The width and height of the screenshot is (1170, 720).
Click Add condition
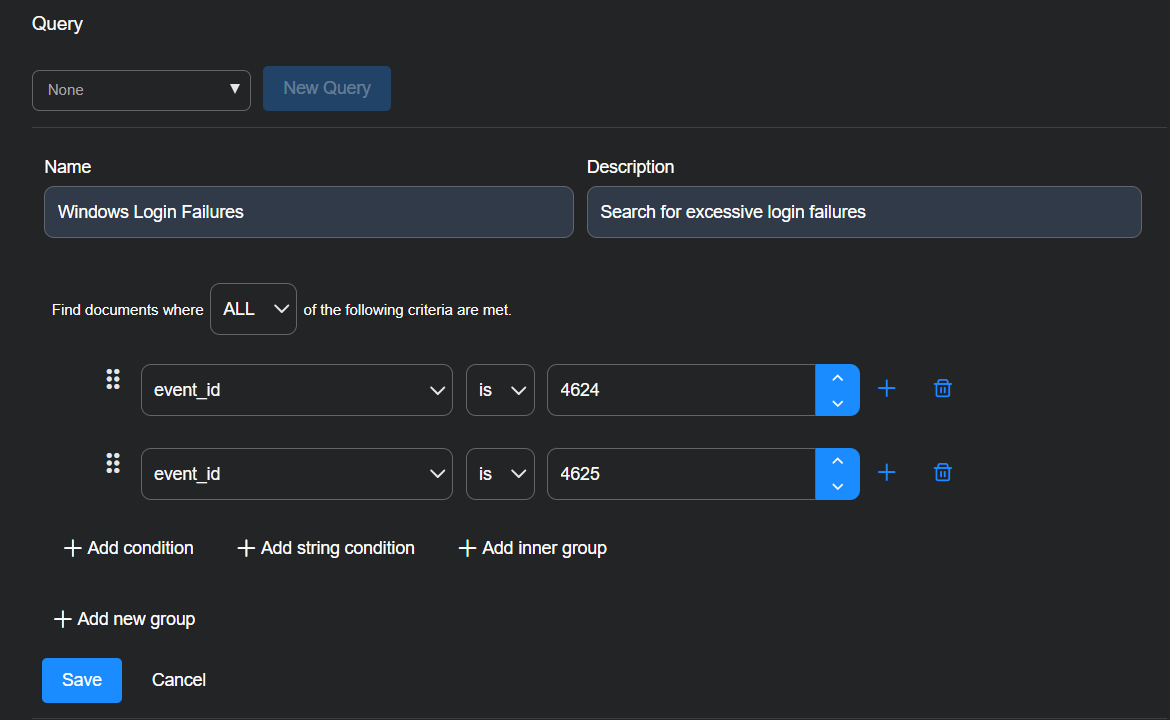click(x=129, y=548)
